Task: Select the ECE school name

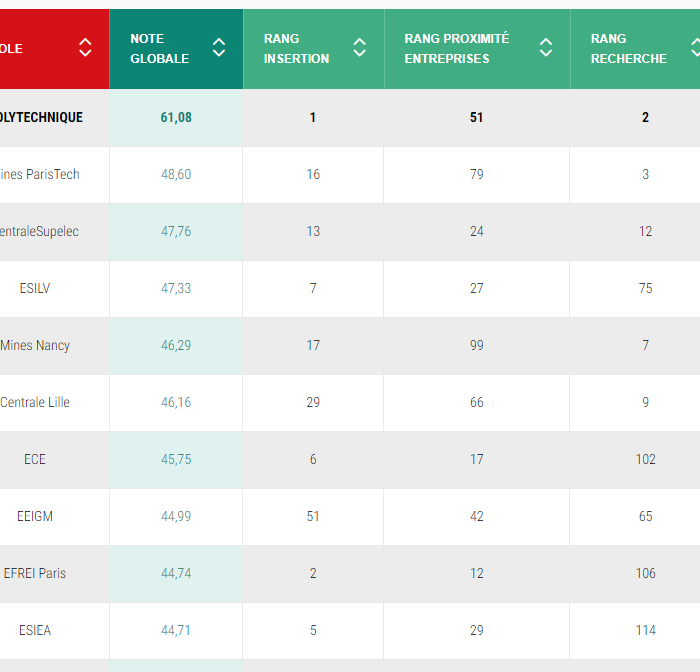Action: pos(35,459)
